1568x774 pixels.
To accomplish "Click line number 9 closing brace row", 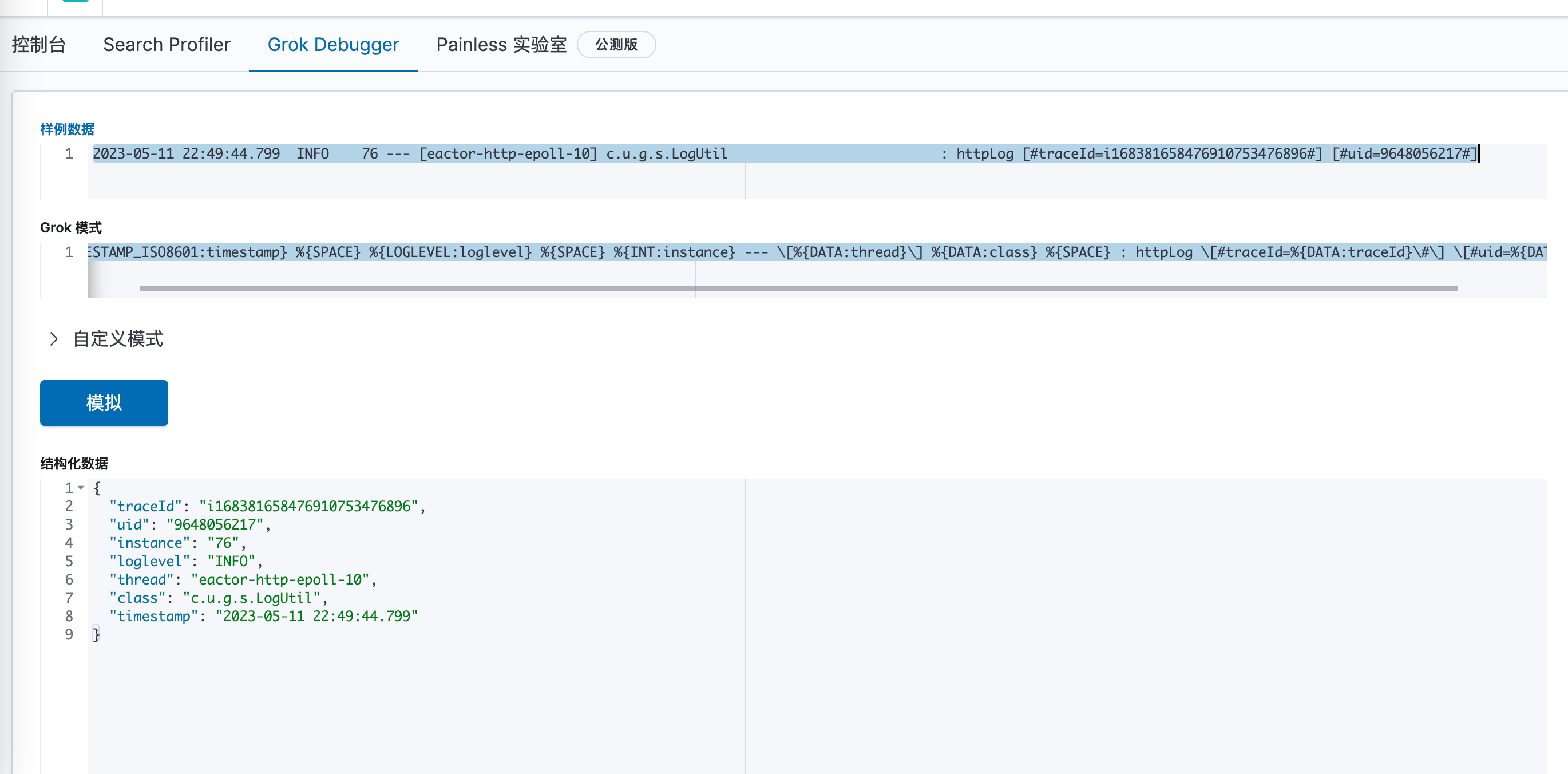I will [x=69, y=634].
